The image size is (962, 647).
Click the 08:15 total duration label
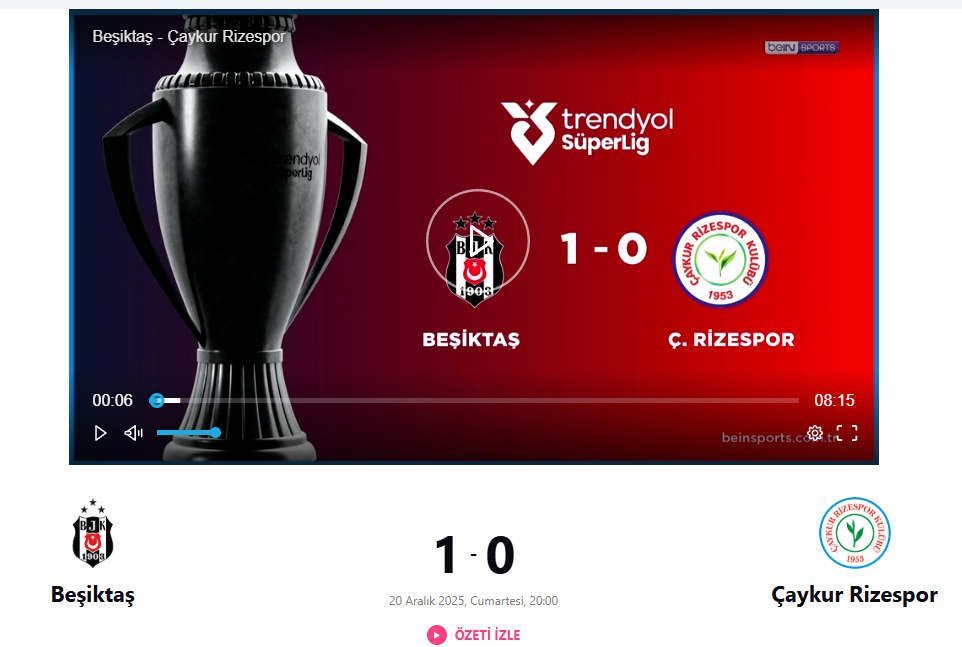click(x=834, y=400)
